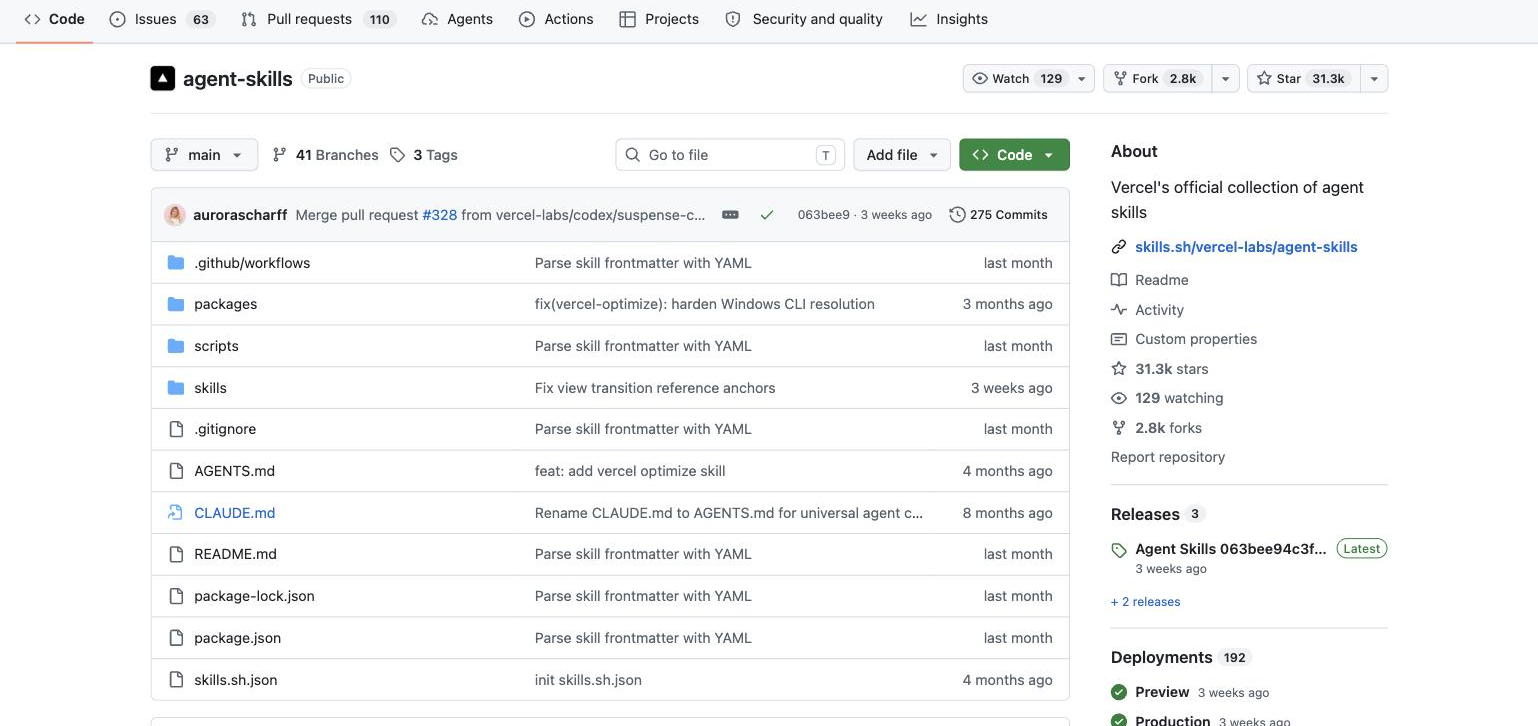Open the skills folder
The width and height of the screenshot is (1538, 726).
click(x=211, y=388)
